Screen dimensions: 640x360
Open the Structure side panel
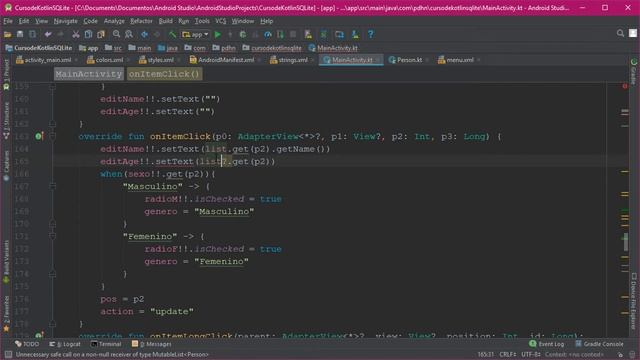[x=6, y=120]
